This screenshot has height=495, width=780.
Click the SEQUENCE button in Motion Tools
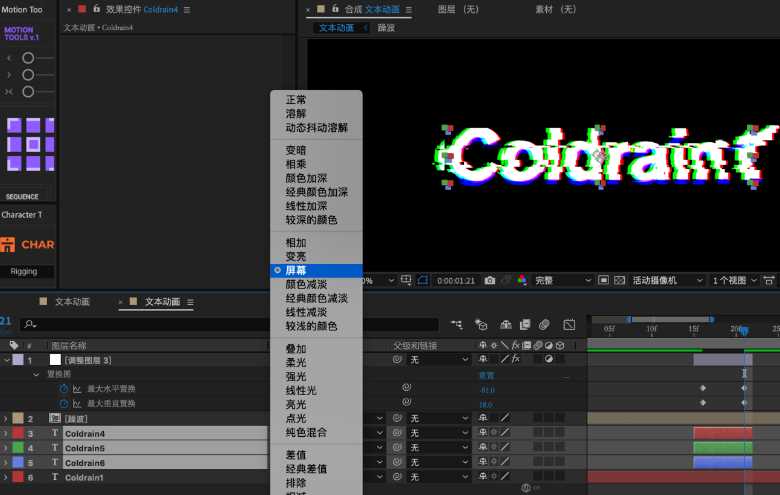pyautogui.click(x=22, y=197)
